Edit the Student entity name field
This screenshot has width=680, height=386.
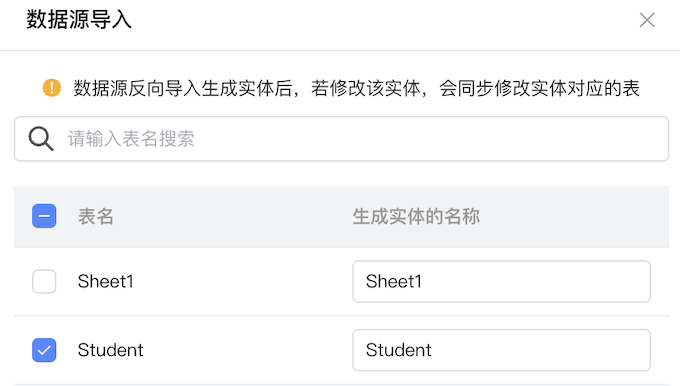coord(501,350)
